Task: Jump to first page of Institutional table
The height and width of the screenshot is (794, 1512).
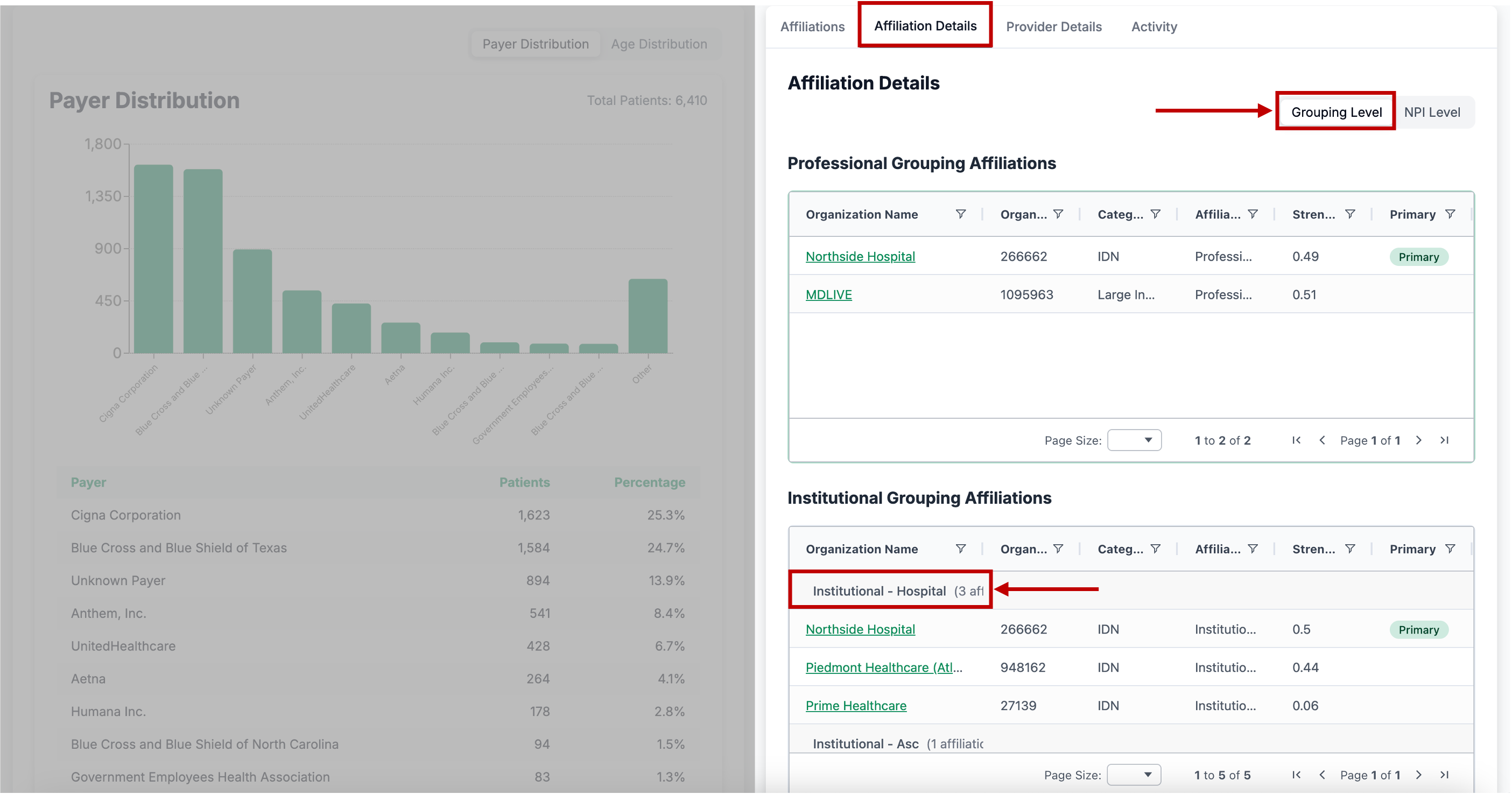Action: [x=1296, y=775]
